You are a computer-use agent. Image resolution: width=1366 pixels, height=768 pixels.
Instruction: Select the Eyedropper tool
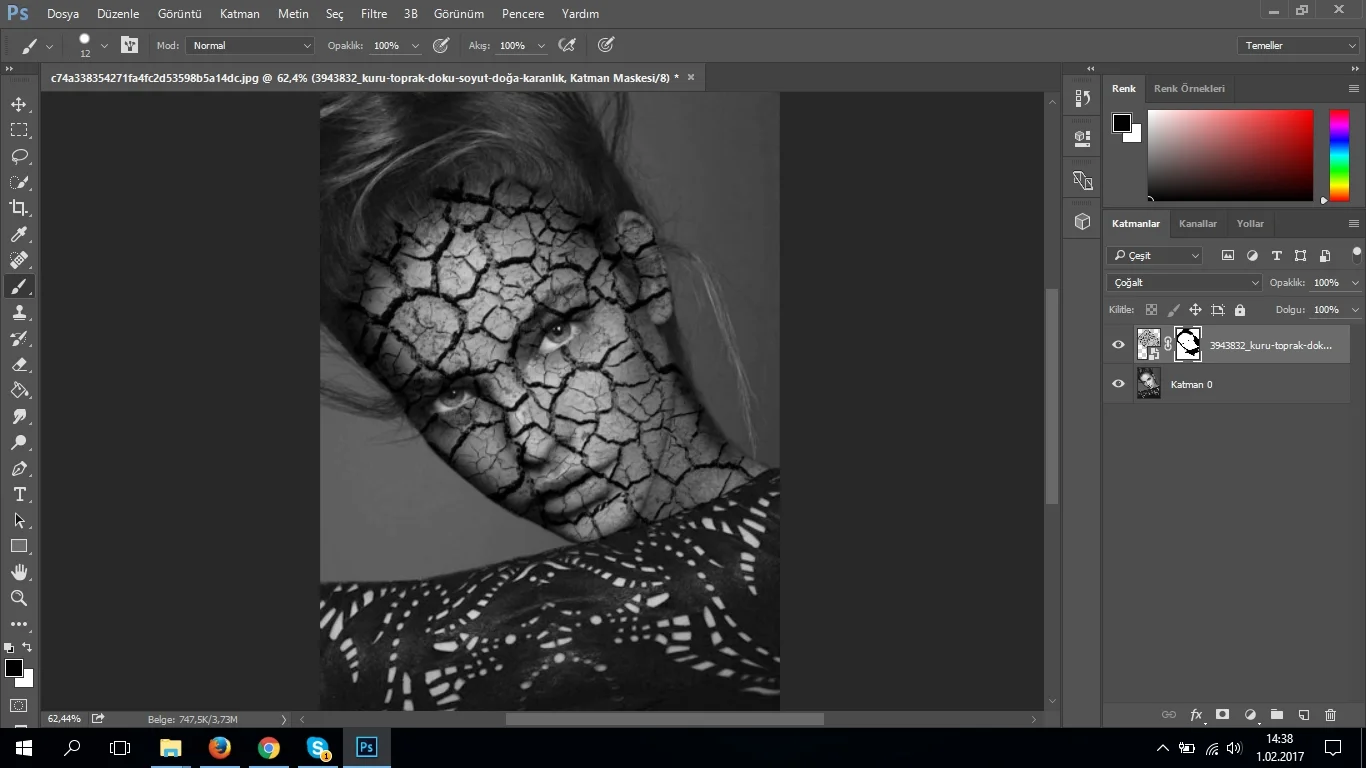[19, 234]
